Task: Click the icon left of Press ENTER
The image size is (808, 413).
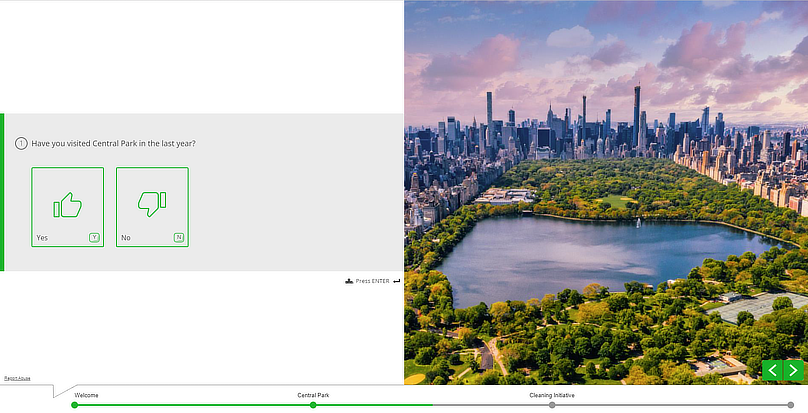Action: point(348,281)
